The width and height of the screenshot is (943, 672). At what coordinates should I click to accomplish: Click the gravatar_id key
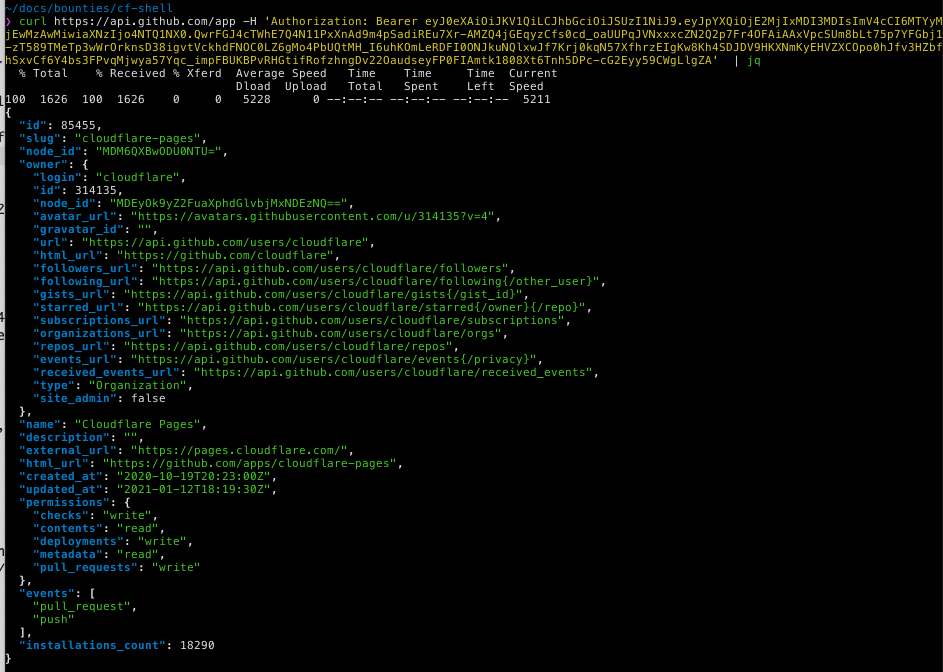(x=79, y=229)
